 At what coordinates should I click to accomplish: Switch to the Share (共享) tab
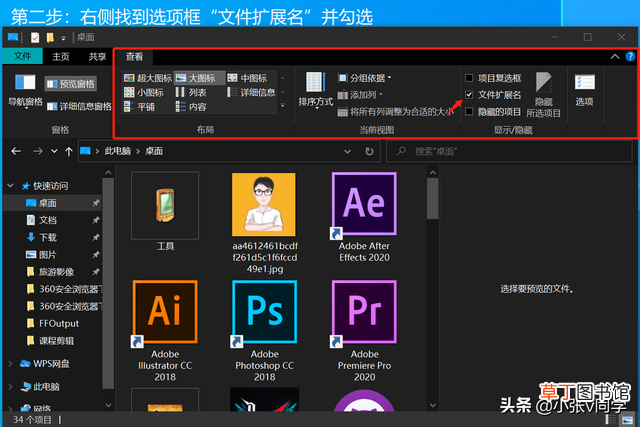click(x=97, y=57)
